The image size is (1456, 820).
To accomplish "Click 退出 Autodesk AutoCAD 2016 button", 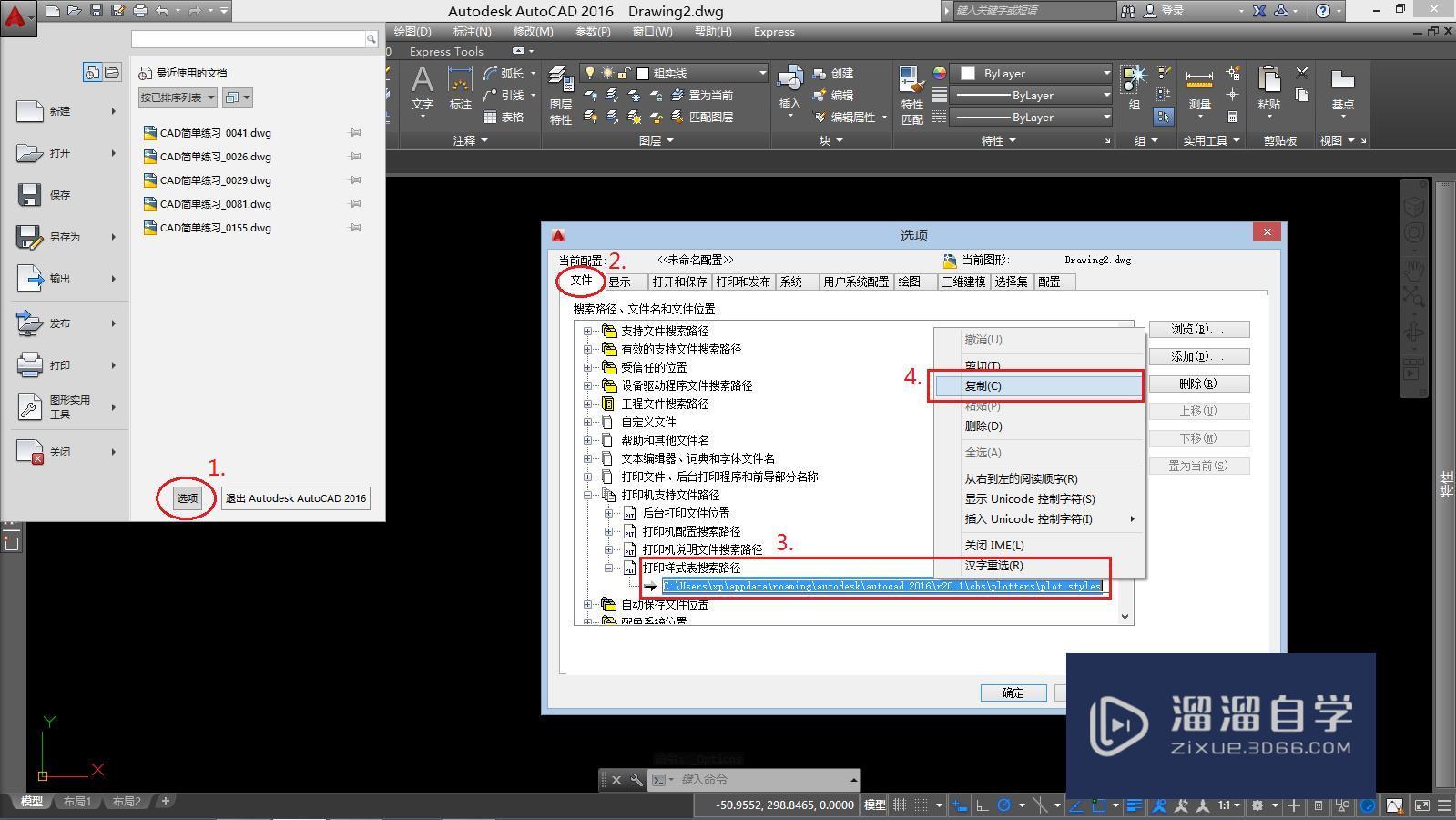I will [296, 498].
